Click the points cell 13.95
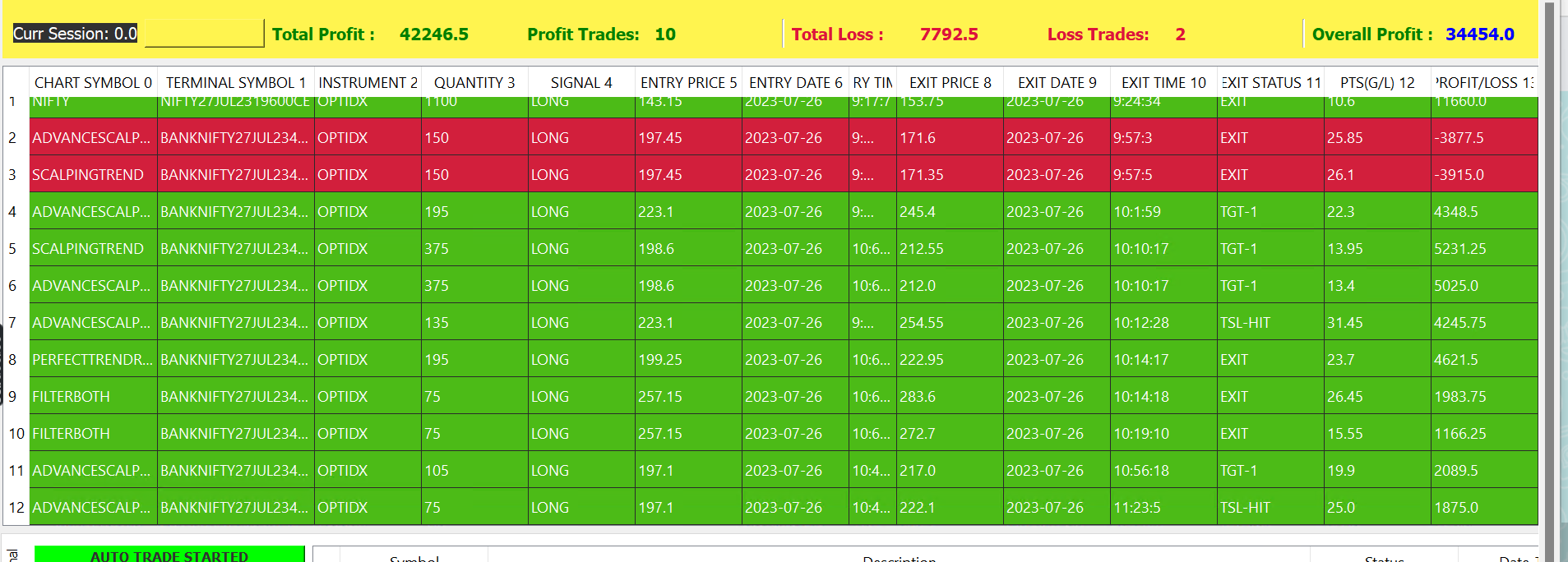The width and height of the screenshot is (1568, 562). click(x=1377, y=248)
